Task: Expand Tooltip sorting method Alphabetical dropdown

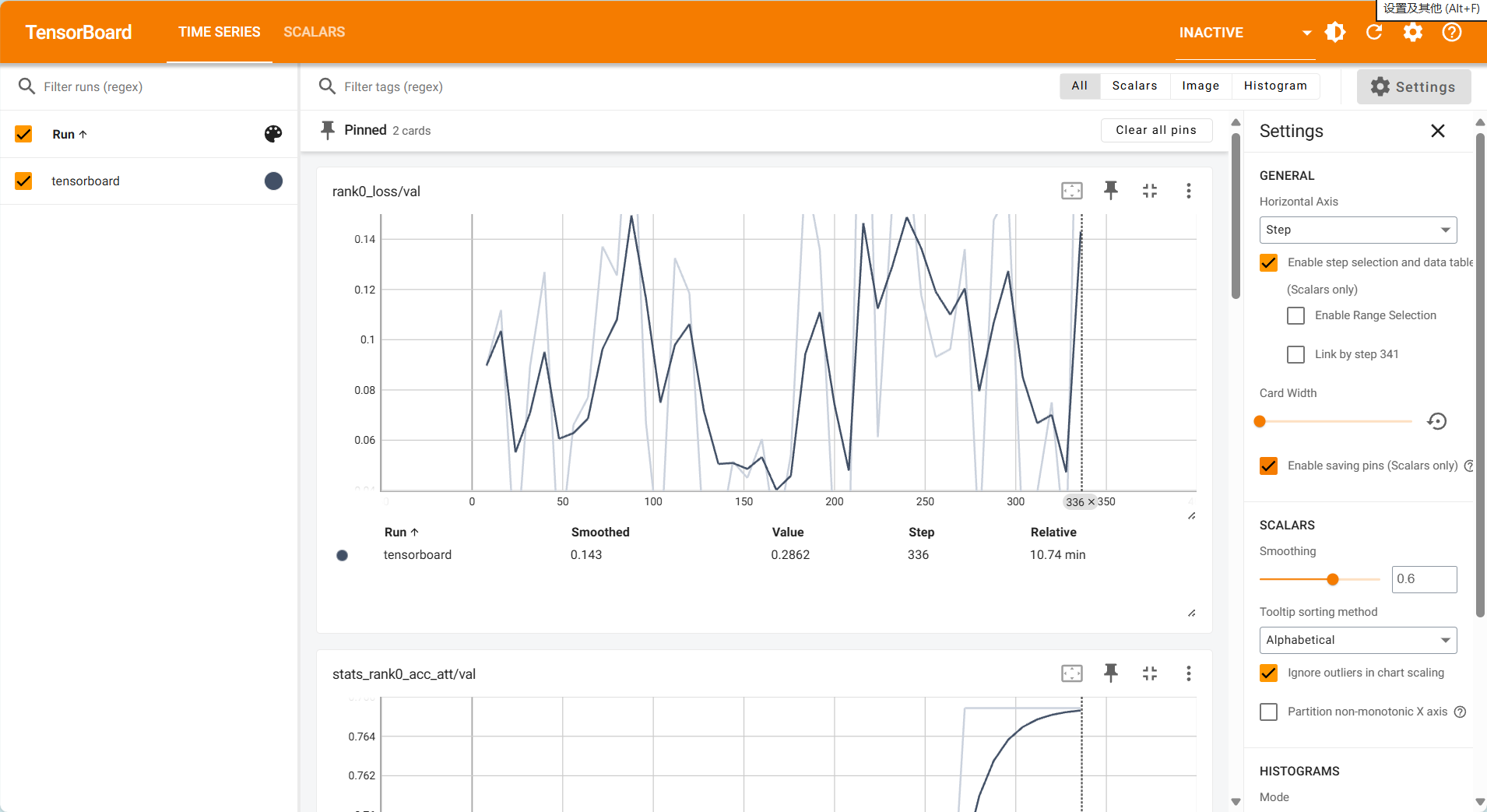Action: tap(1358, 640)
